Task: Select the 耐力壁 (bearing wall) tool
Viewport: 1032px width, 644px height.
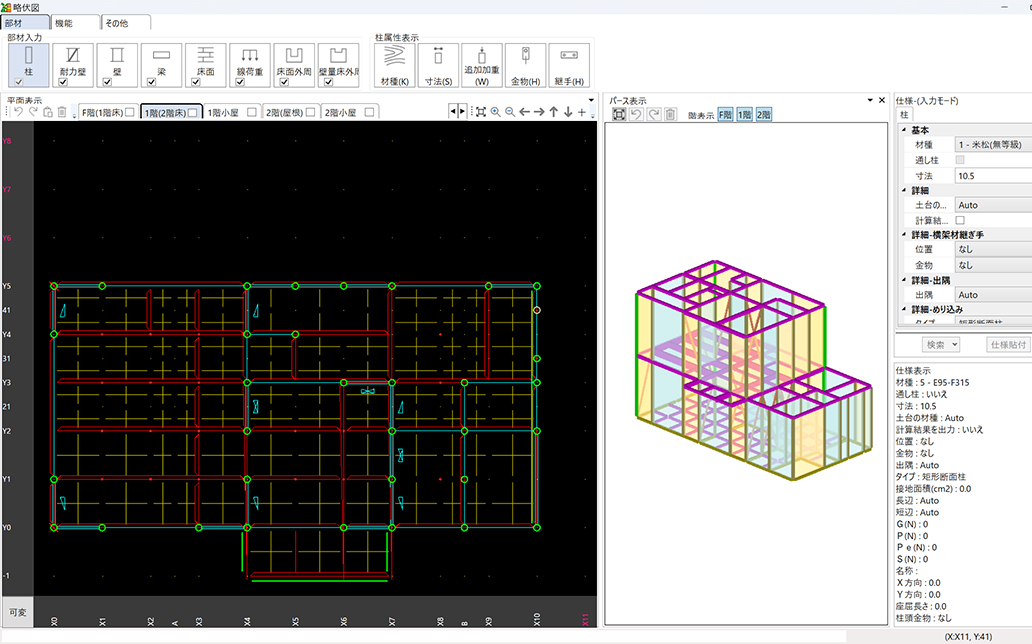Action: (72, 60)
